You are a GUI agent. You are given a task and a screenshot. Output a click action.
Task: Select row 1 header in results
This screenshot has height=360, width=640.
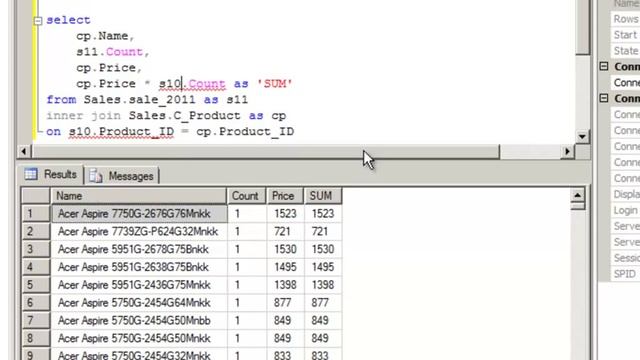pyautogui.click(x=36, y=213)
